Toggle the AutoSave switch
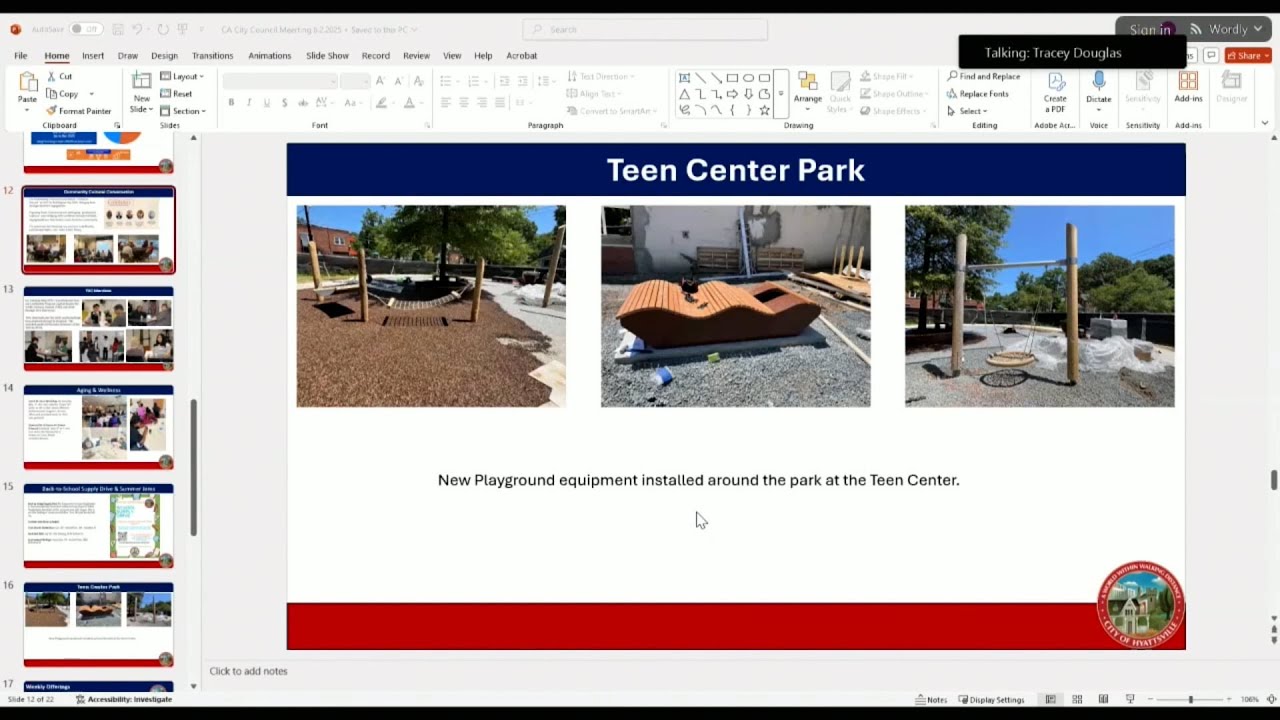Viewport: 1280px width, 720px height. 84,29
